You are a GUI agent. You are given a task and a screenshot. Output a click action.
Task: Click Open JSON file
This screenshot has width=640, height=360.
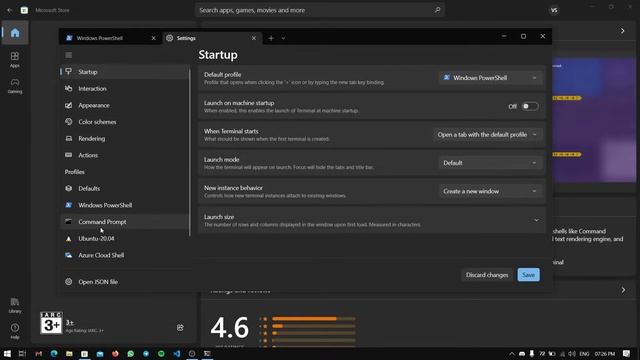coord(124,282)
